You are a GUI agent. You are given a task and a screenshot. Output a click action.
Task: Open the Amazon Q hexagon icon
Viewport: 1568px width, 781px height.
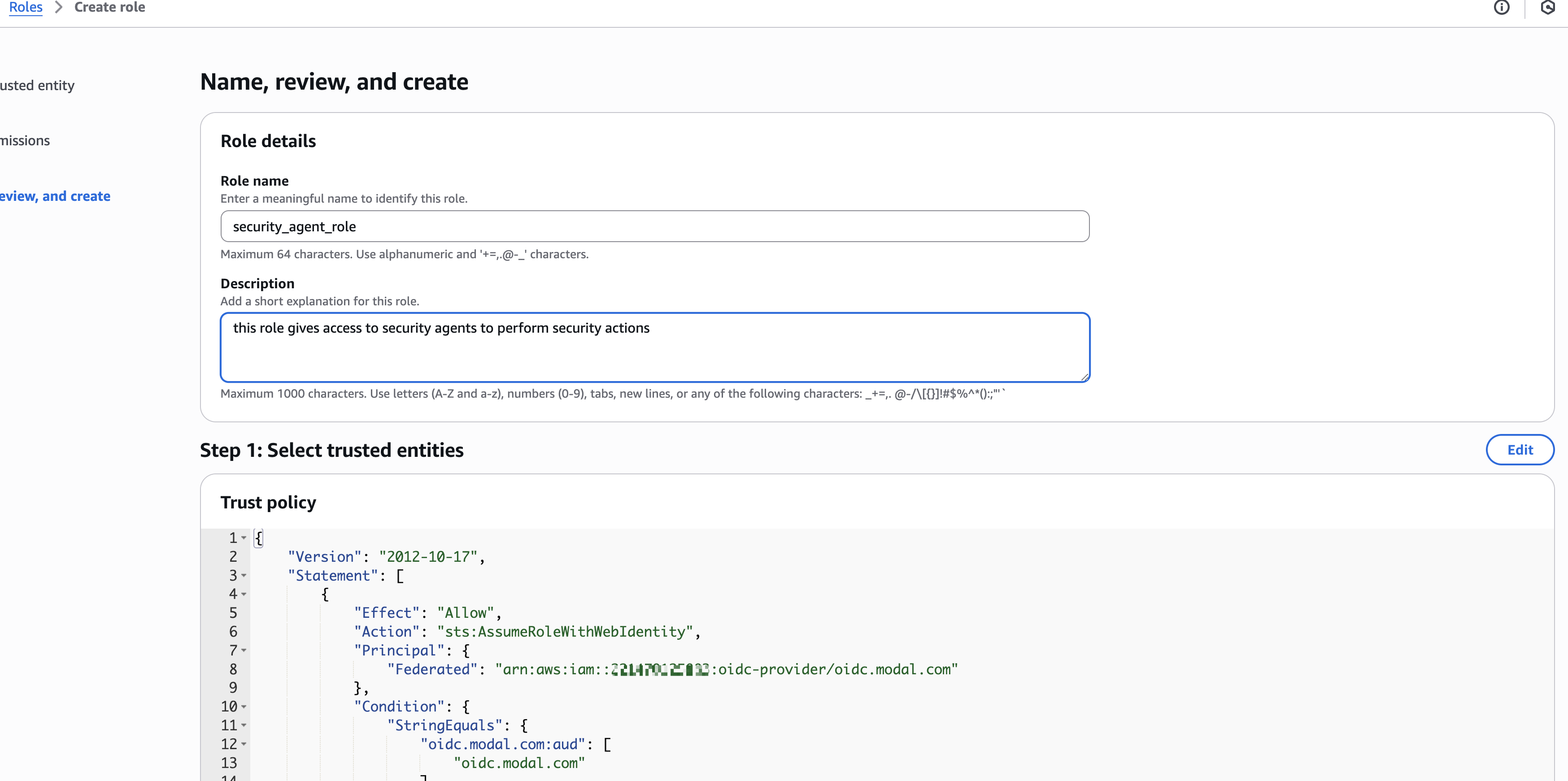1547,7
